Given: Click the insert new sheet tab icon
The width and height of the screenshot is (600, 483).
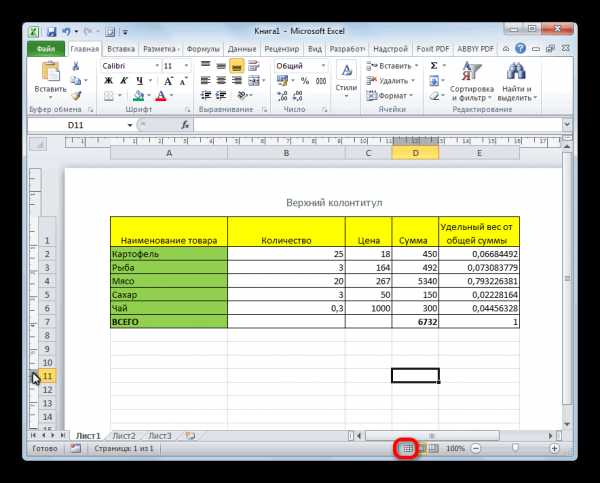Looking at the screenshot, I should coord(190,436).
